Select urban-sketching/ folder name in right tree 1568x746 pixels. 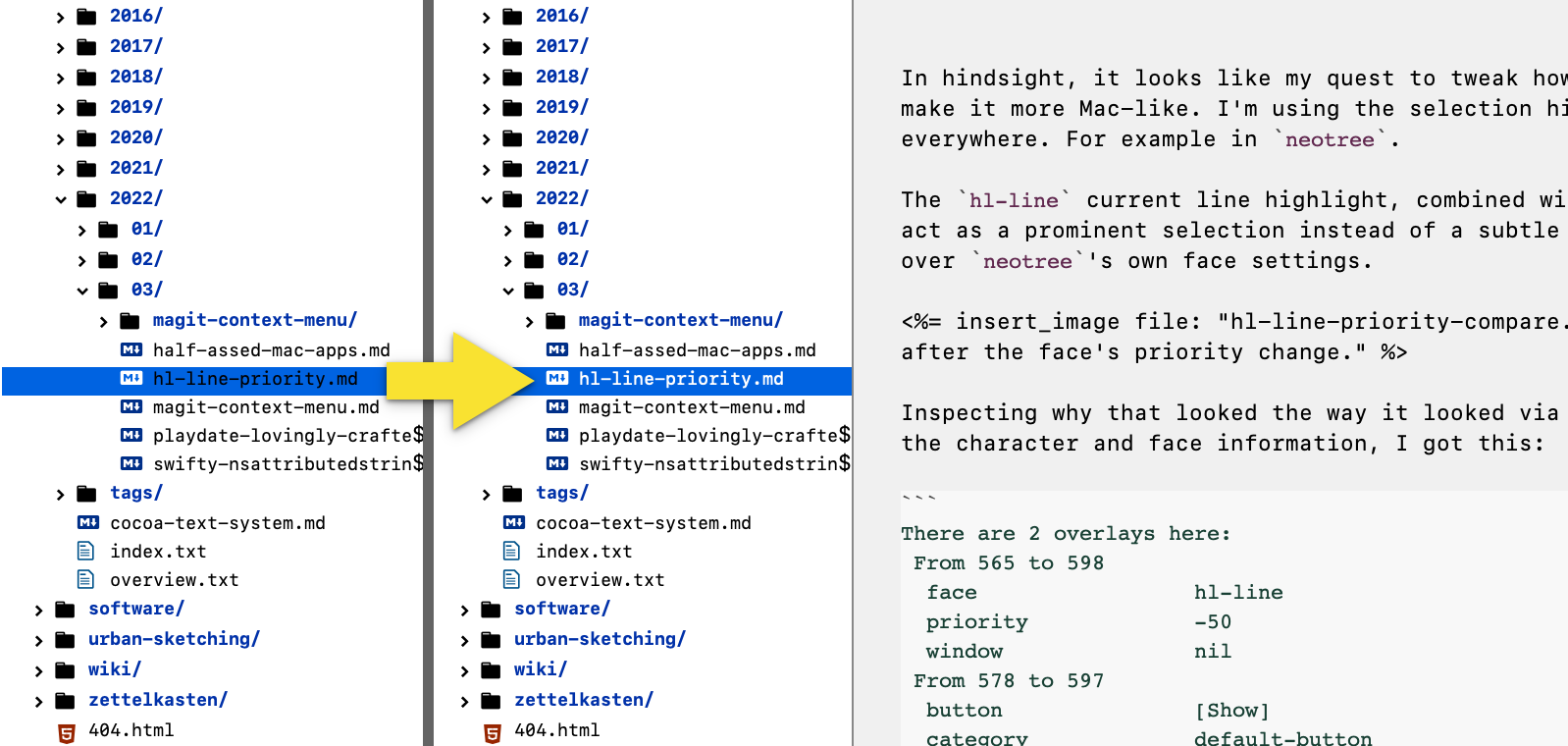point(600,639)
